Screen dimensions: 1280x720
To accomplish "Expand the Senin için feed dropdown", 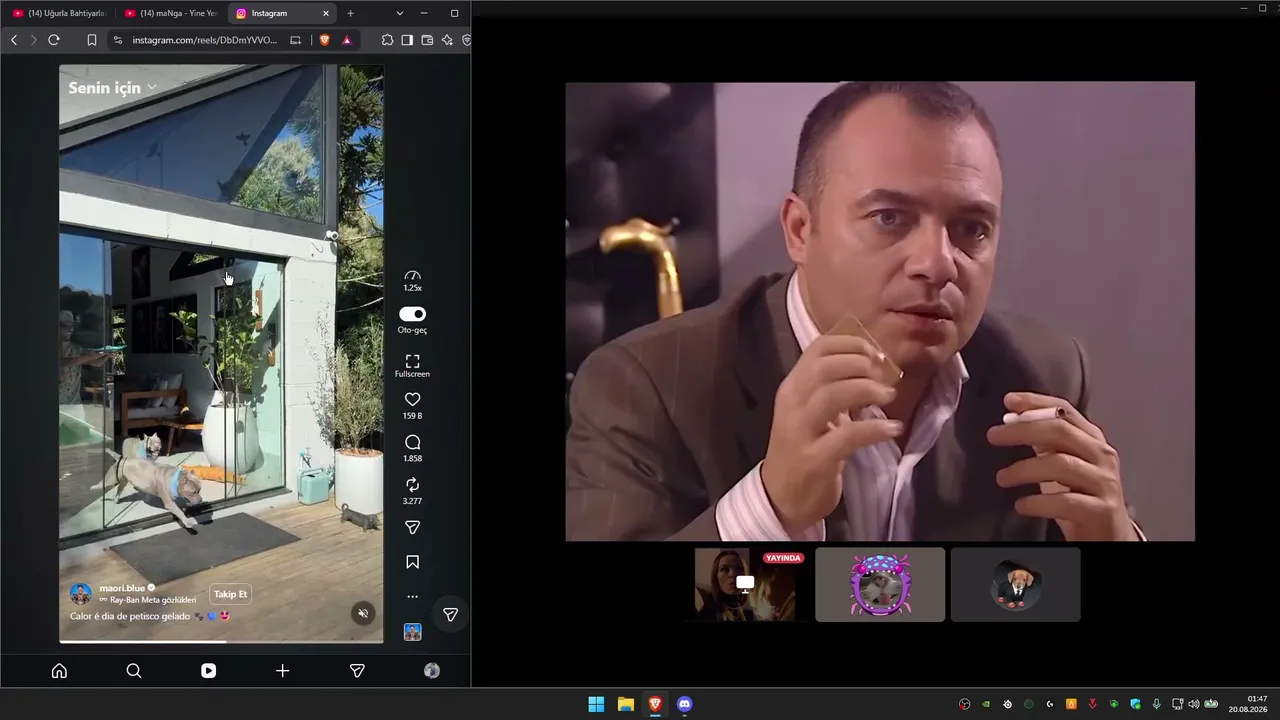I will pyautogui.click(x=112, y=88).
